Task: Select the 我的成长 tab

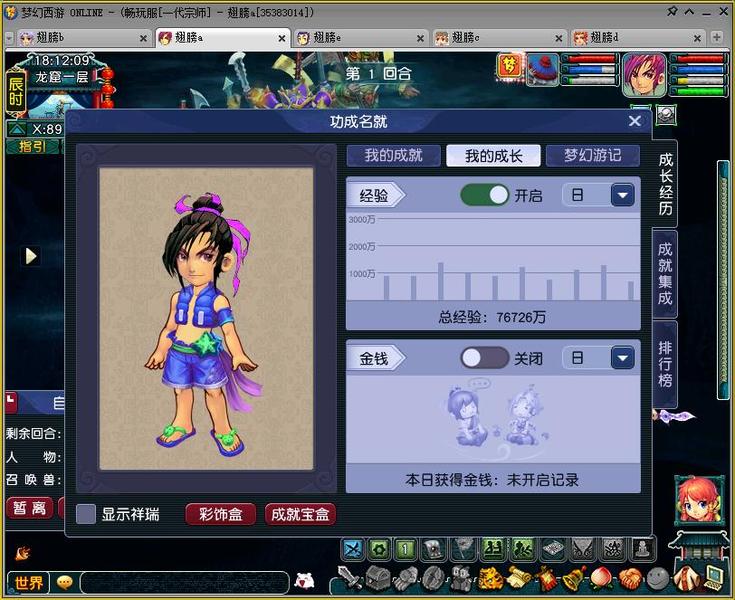Action: (x=493, y=155)
